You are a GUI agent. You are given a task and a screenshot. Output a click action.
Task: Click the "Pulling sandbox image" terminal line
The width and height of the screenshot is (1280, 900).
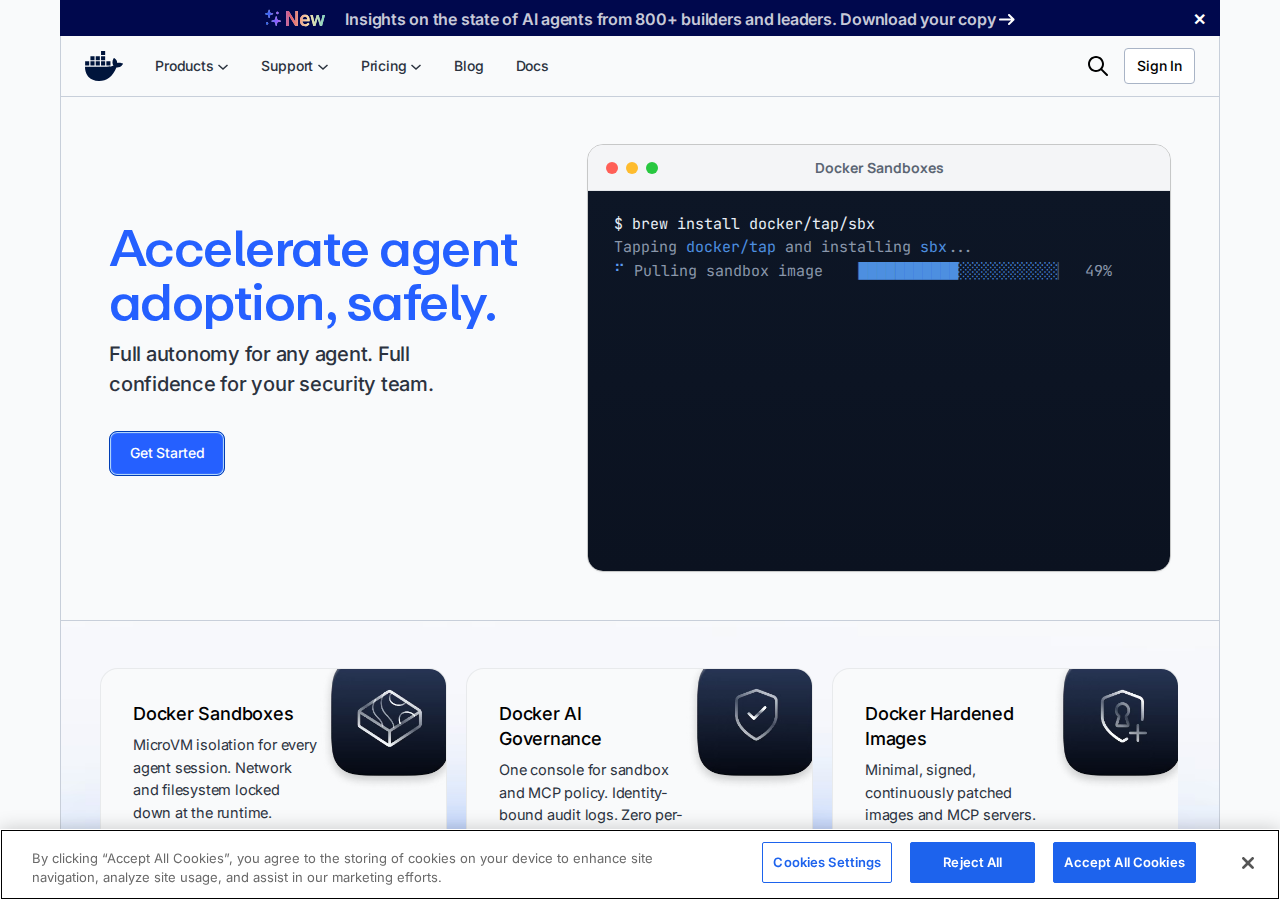click(x=728, y=271)
